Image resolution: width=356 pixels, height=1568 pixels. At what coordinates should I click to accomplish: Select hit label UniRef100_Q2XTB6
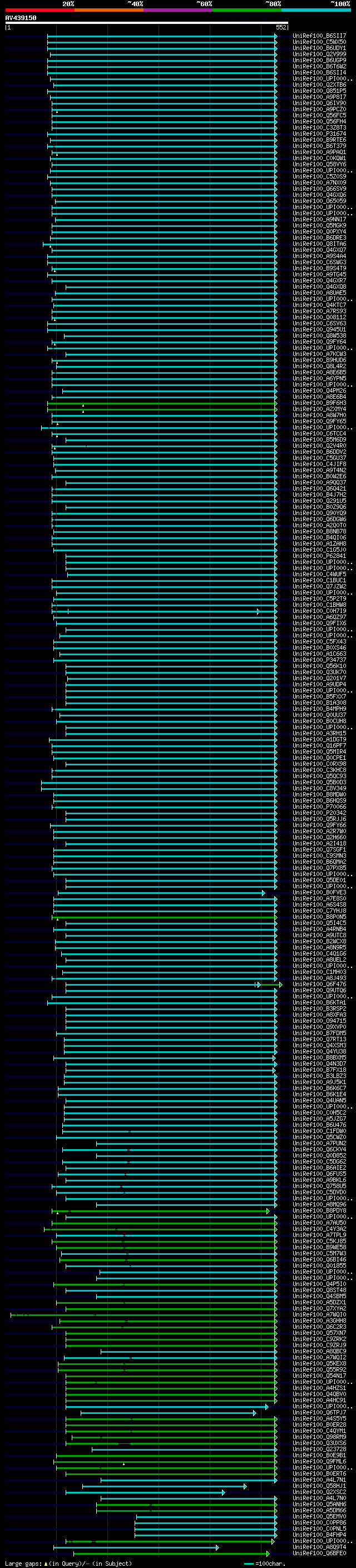pyautogui.click(x=319, y=85)
